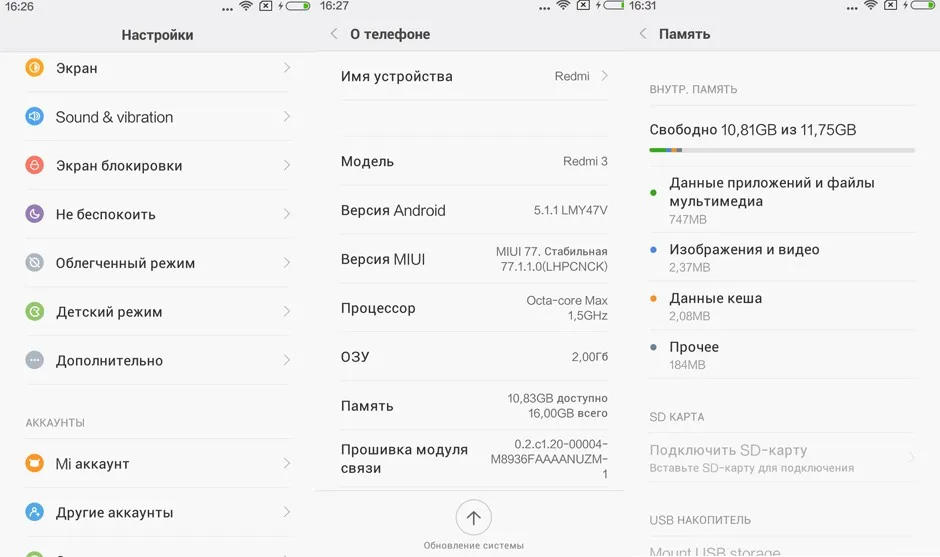Open Не беспокоить settings

click(158, 214)
